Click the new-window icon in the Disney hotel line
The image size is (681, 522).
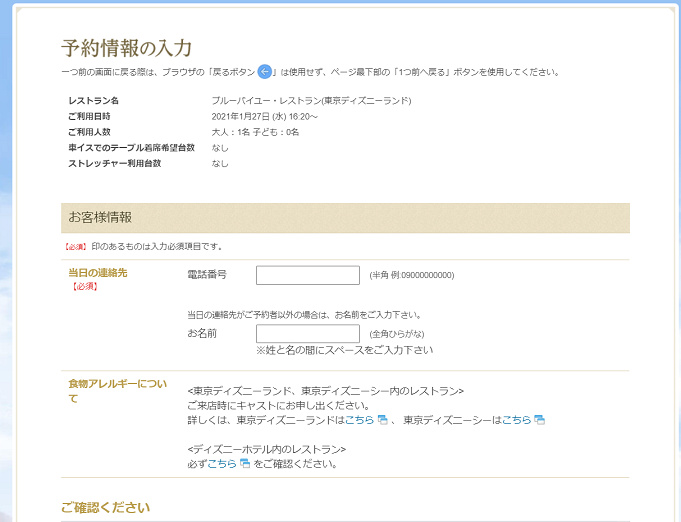pyautogui.click(x=245, y=464)
